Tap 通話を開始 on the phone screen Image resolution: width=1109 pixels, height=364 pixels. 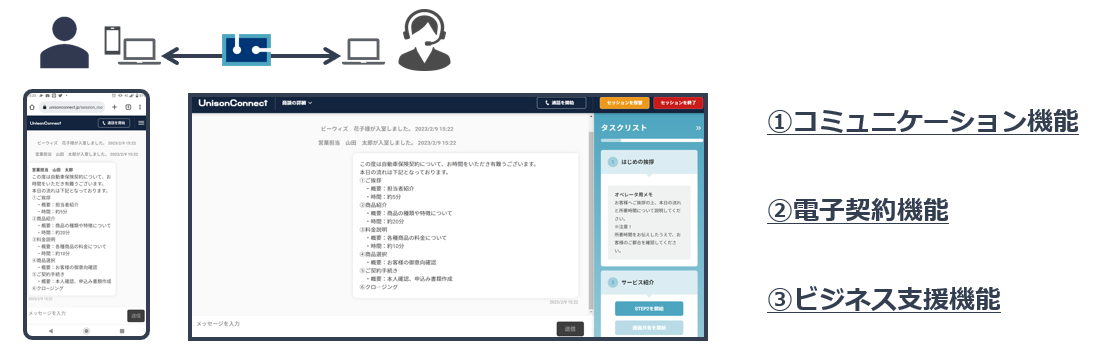(113, 122)
